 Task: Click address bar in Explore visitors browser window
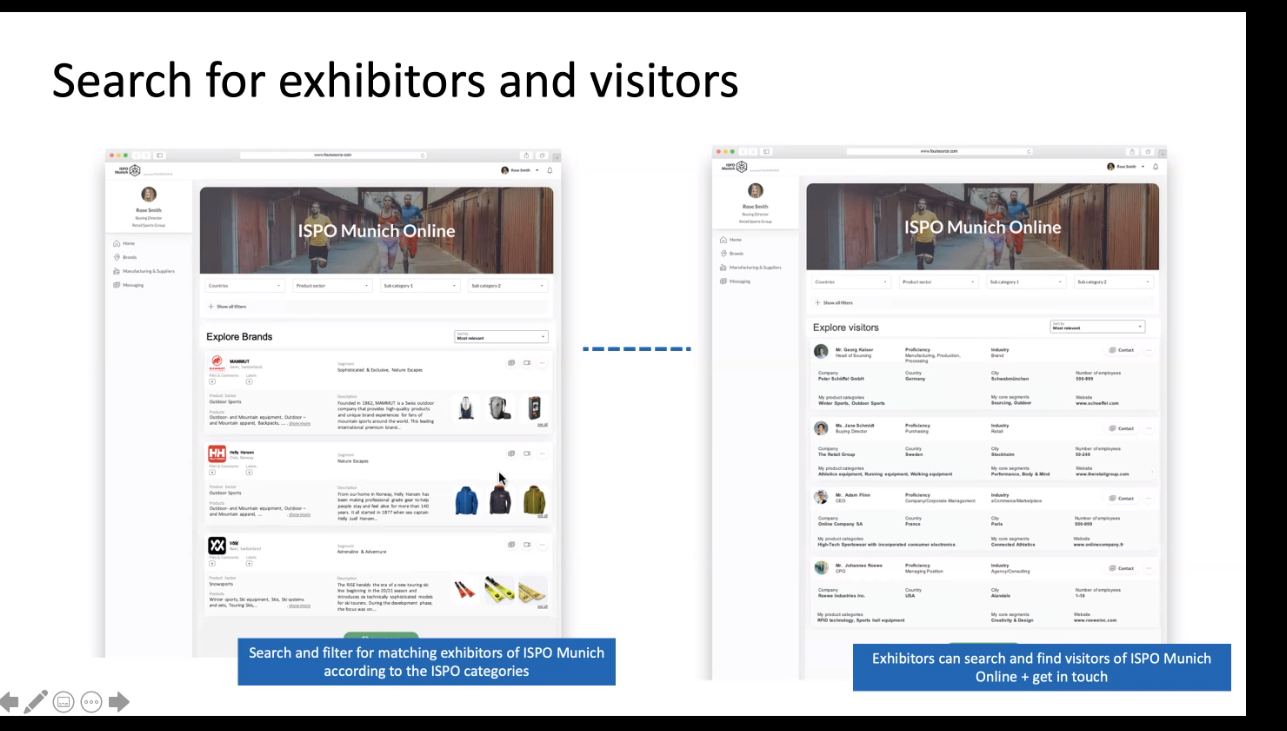click(x=940, y=151)
